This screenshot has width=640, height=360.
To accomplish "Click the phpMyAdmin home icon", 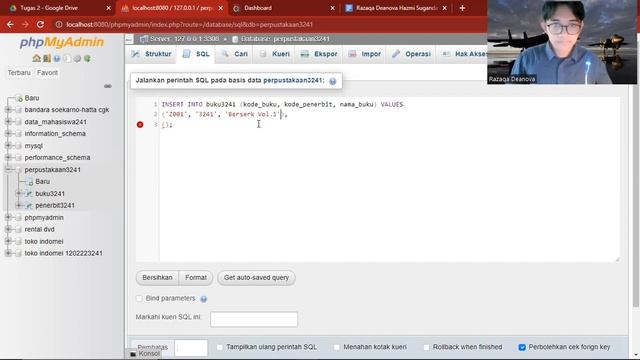I will [36, 58].
